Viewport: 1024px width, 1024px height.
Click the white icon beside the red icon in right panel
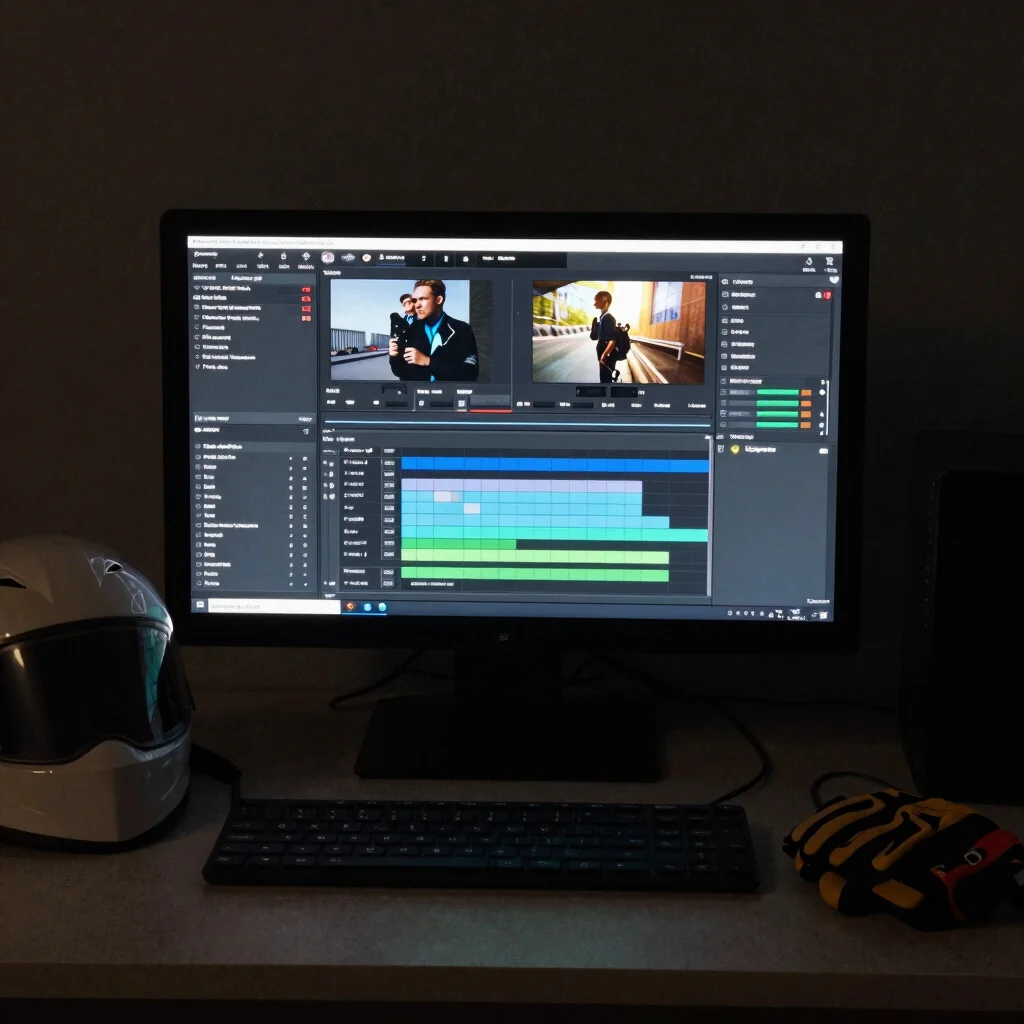[x=818, y=295]
